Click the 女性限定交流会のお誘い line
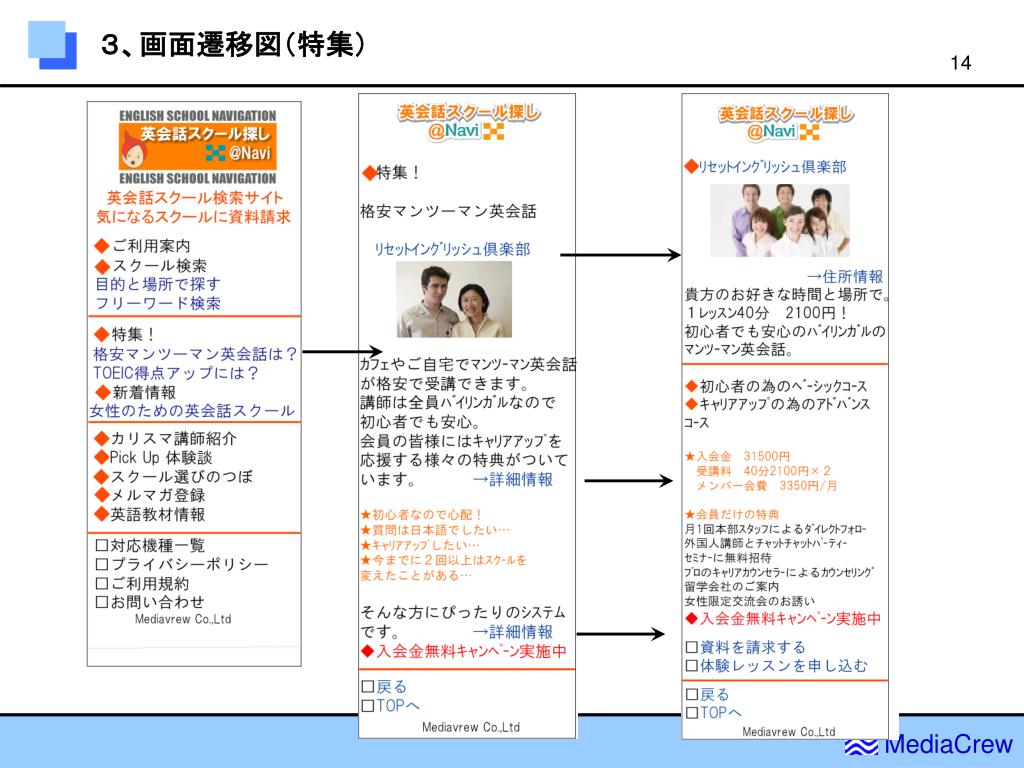The width and height of the screenshot is (1024, 768). 750,601
